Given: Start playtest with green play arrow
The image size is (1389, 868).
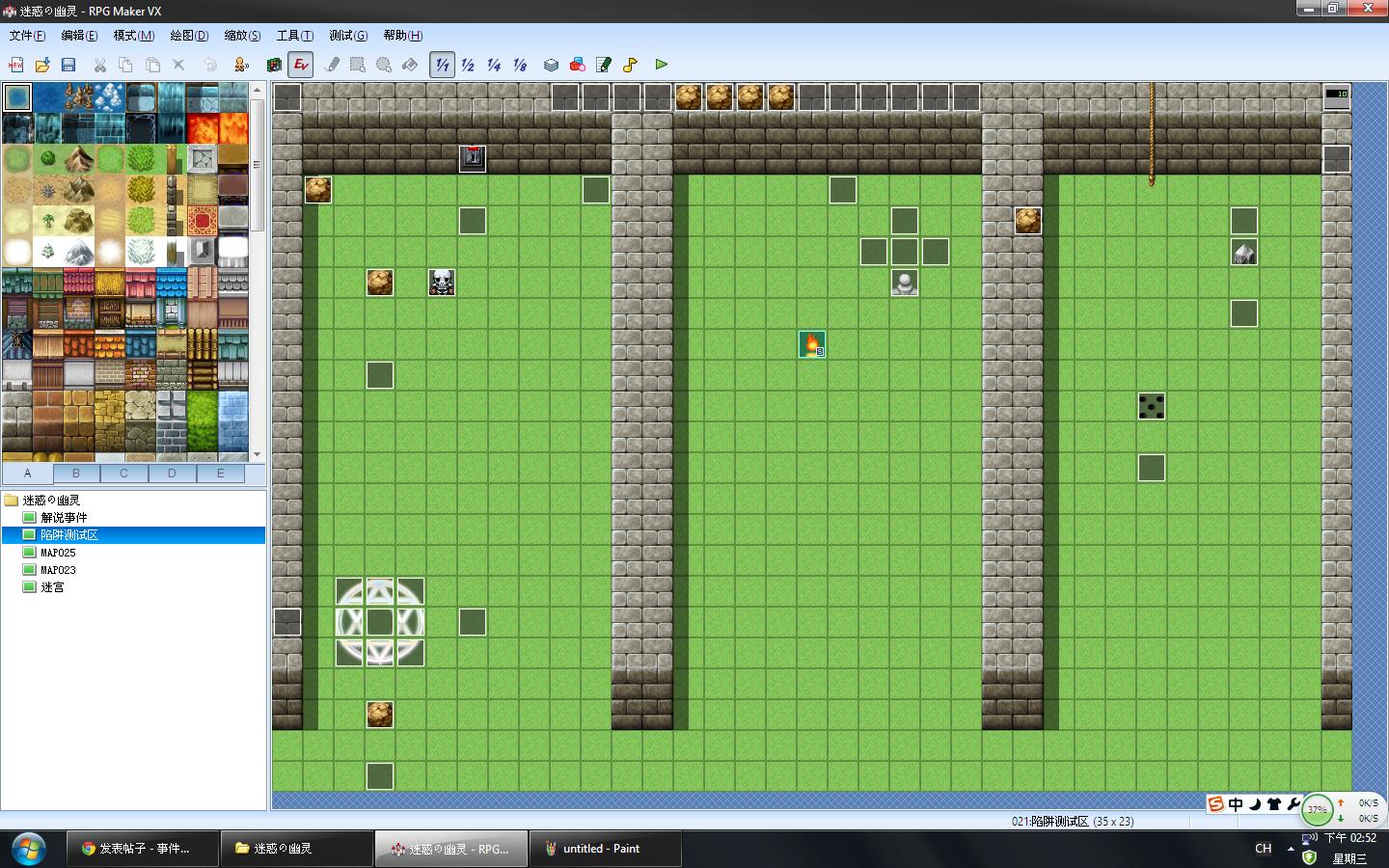Looking at the screenshot, I should click(x=661, y=65).
